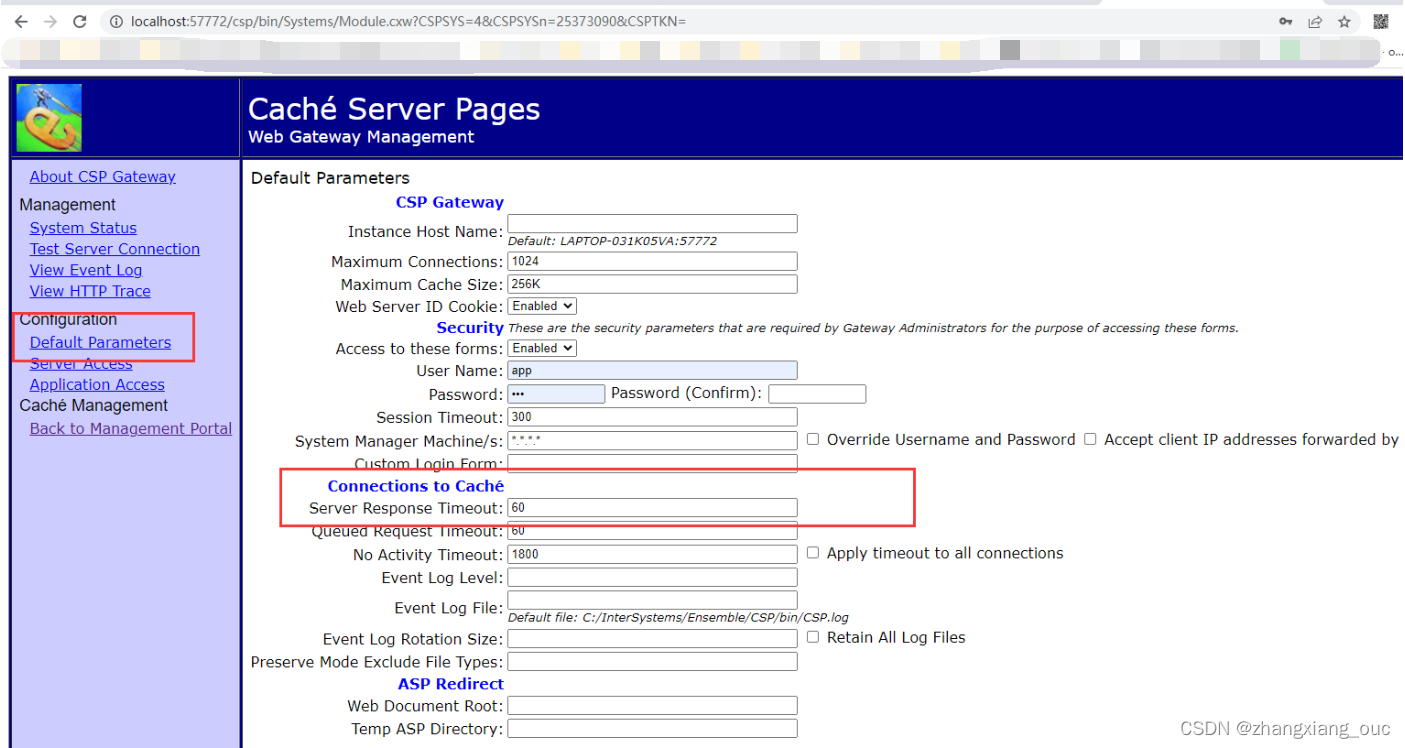This screenshot has height=748, width=1405.
Task: Click the Event Log Level field
Action: tap(652, 577)
